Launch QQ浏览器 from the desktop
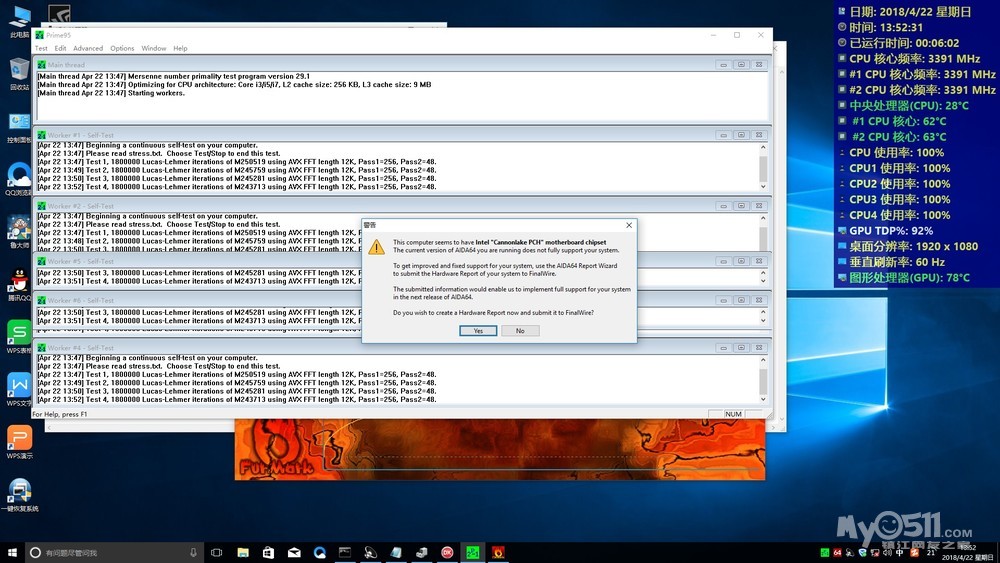 pos(19,179)
